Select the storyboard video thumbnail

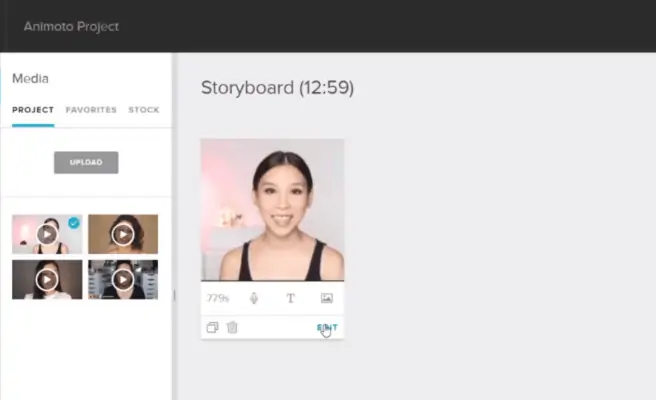(x=272, y=210)
